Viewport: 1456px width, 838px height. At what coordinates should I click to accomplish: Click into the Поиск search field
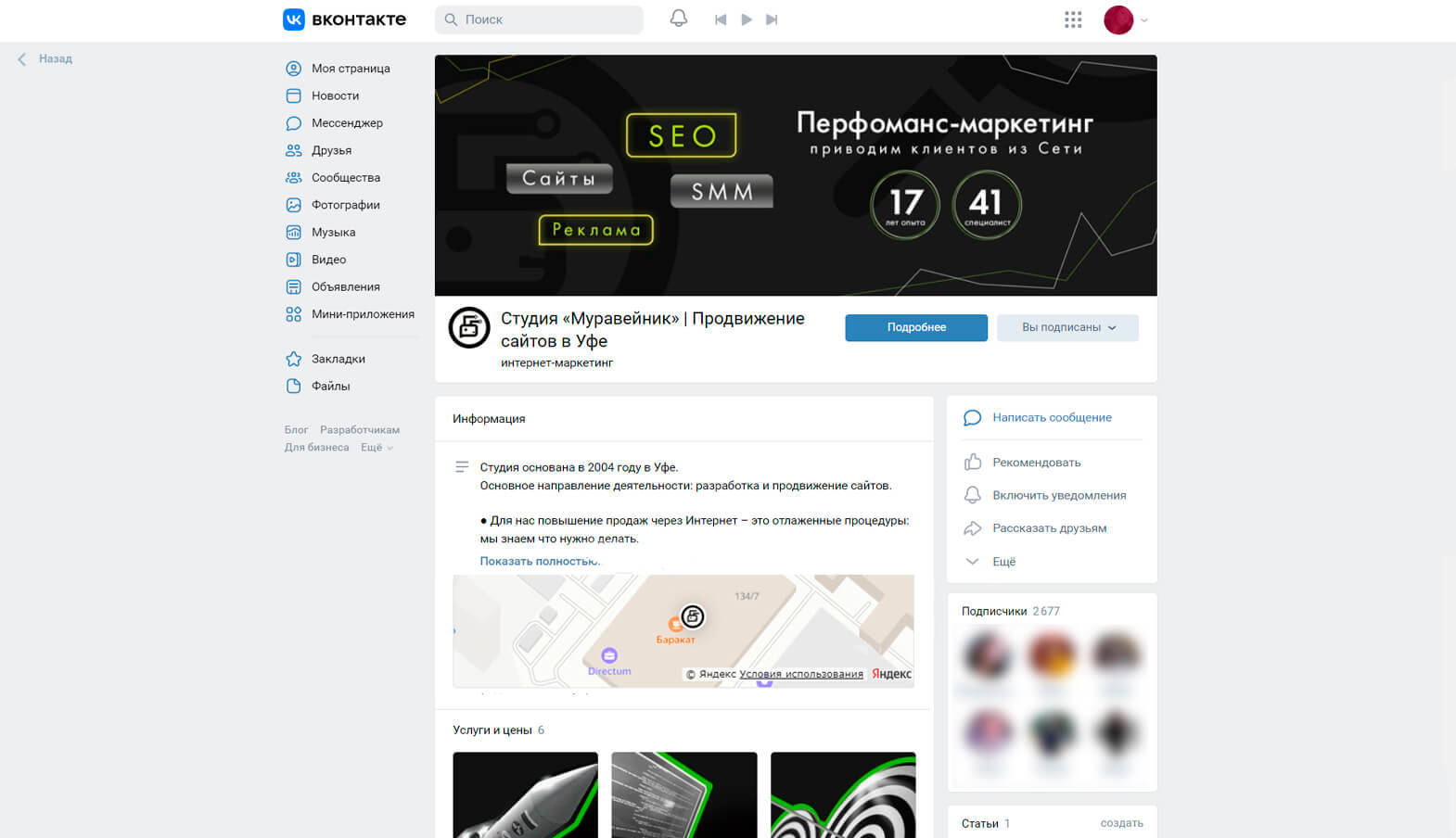click(539, 19)
